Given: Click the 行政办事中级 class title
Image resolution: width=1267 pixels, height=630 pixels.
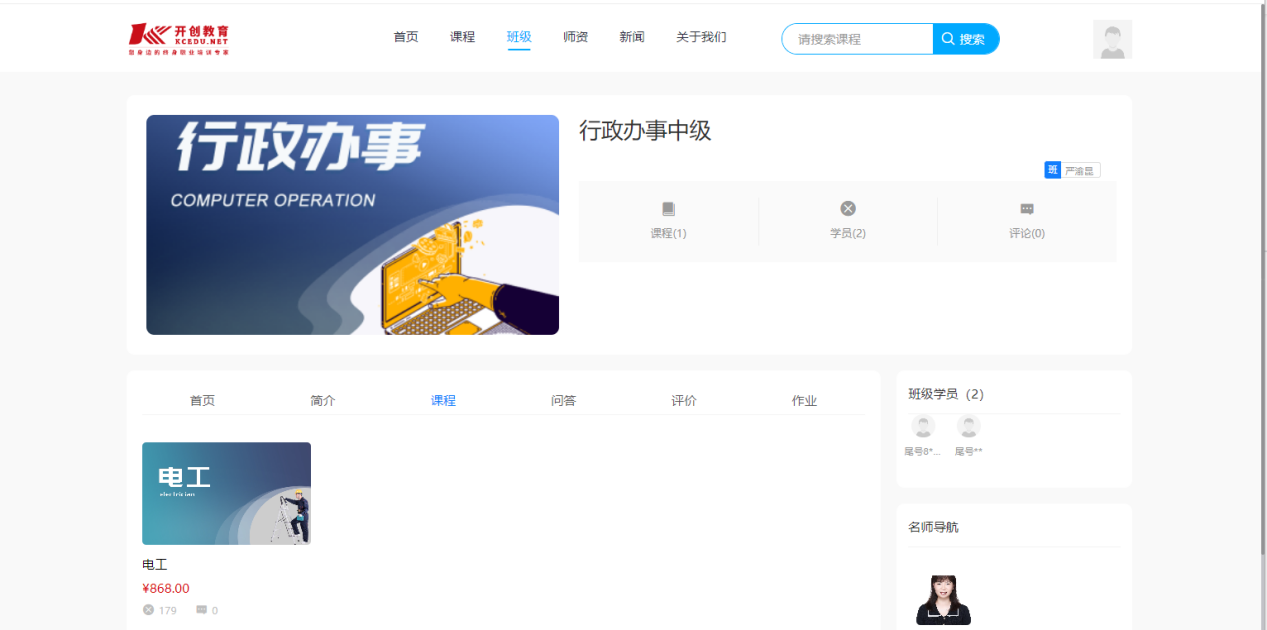Looking at the screenshot, I should tap(645, 131).
